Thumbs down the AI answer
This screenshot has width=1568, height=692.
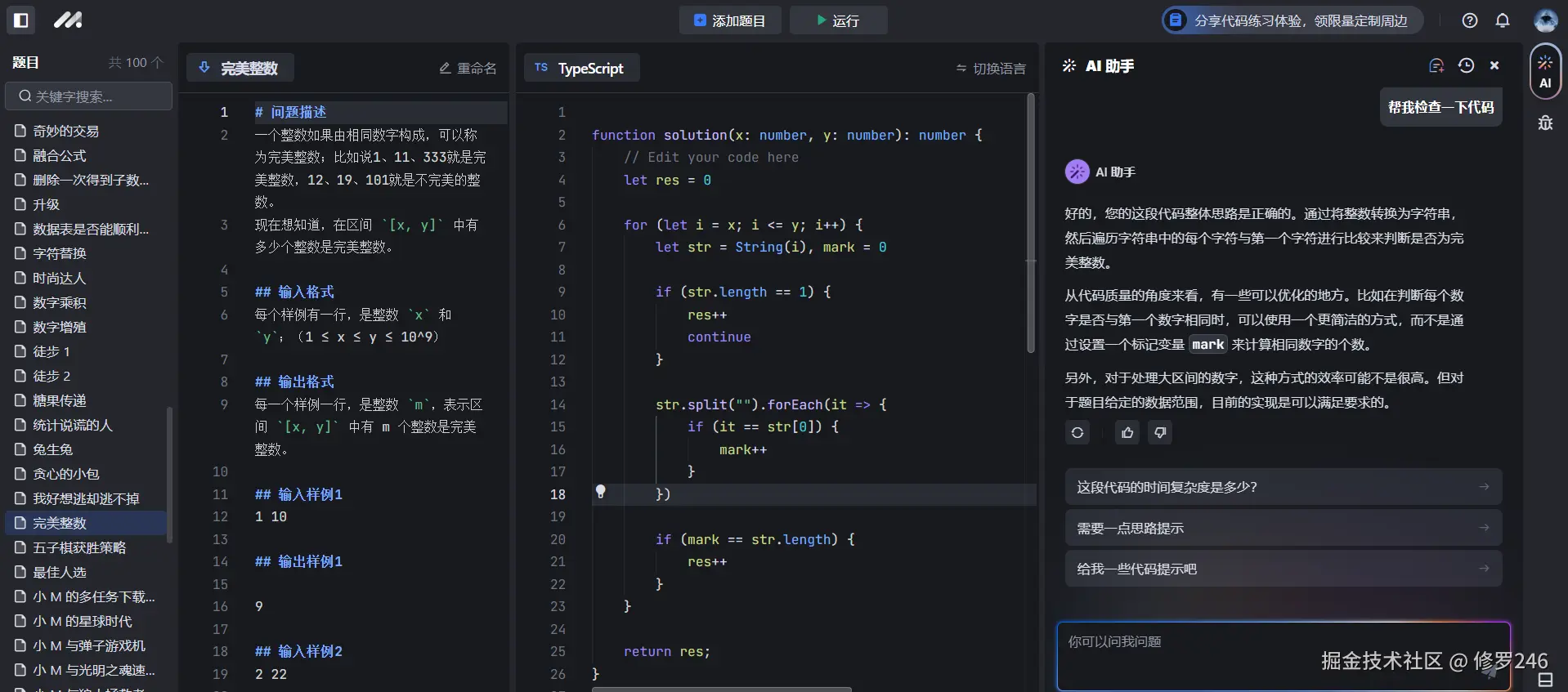(x=1159, y=432)
